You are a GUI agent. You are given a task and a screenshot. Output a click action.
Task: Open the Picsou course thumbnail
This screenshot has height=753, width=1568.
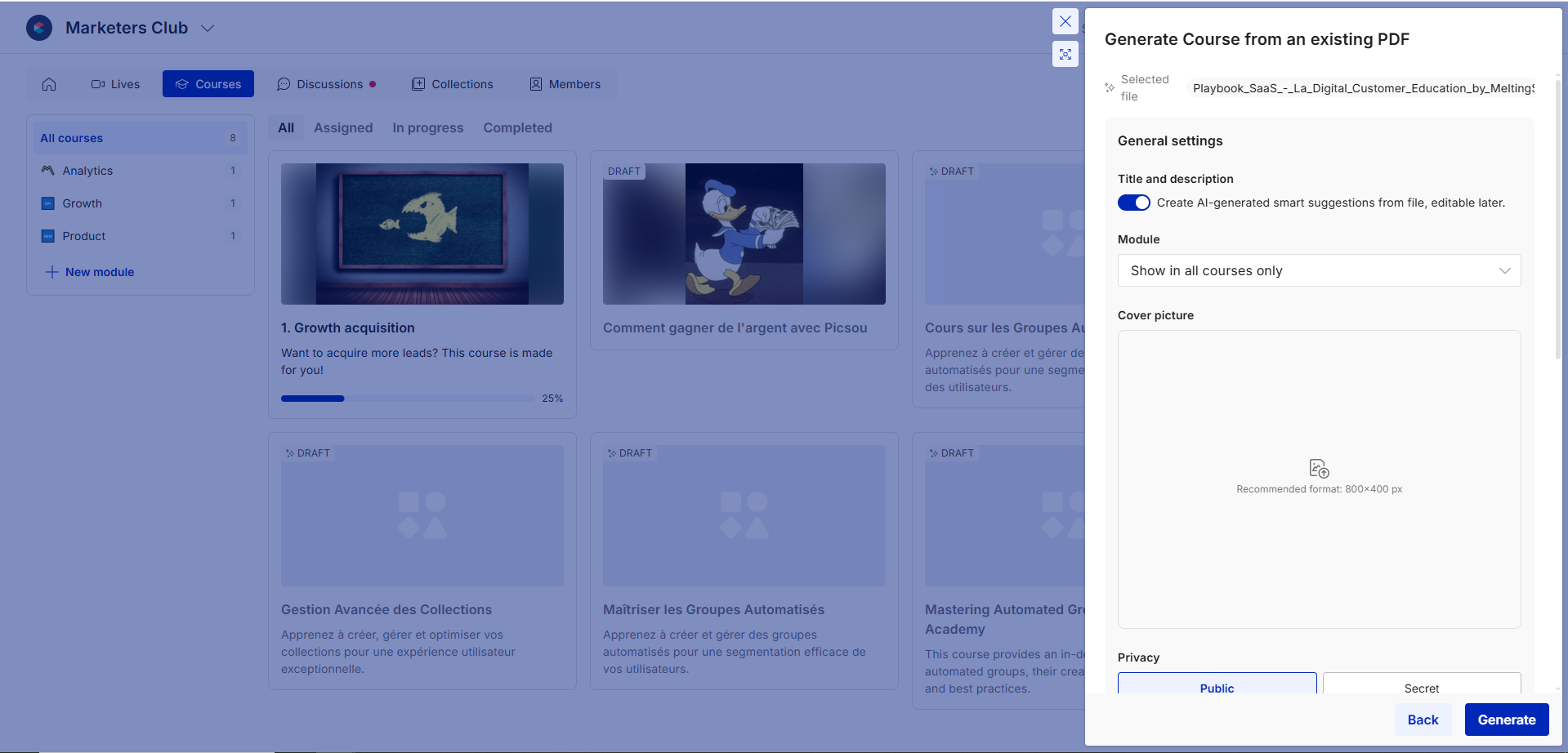click(744, 234)
